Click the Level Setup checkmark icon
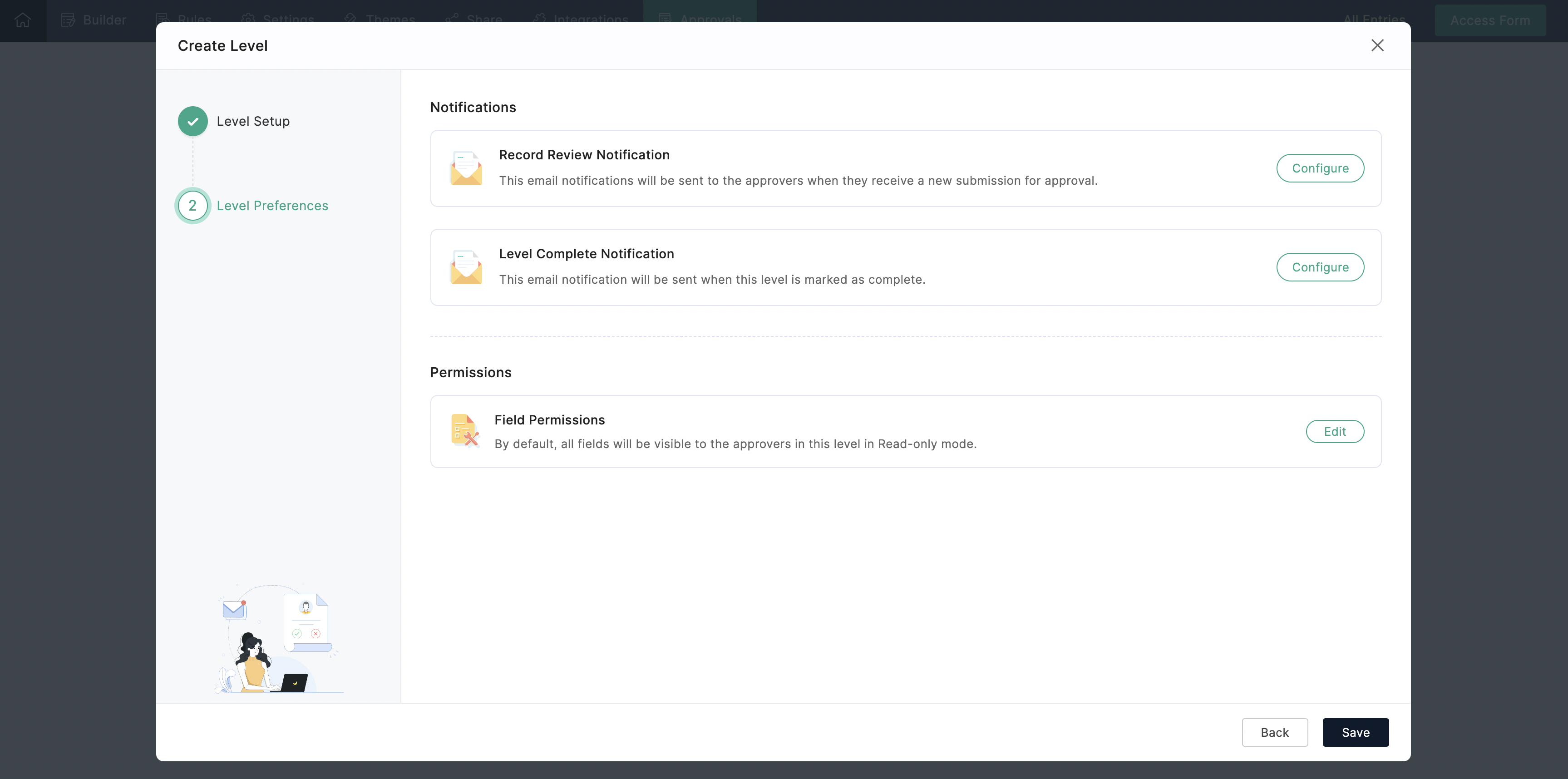The image size is (1568, 779). pyautogui.click(x=193, y=121)
